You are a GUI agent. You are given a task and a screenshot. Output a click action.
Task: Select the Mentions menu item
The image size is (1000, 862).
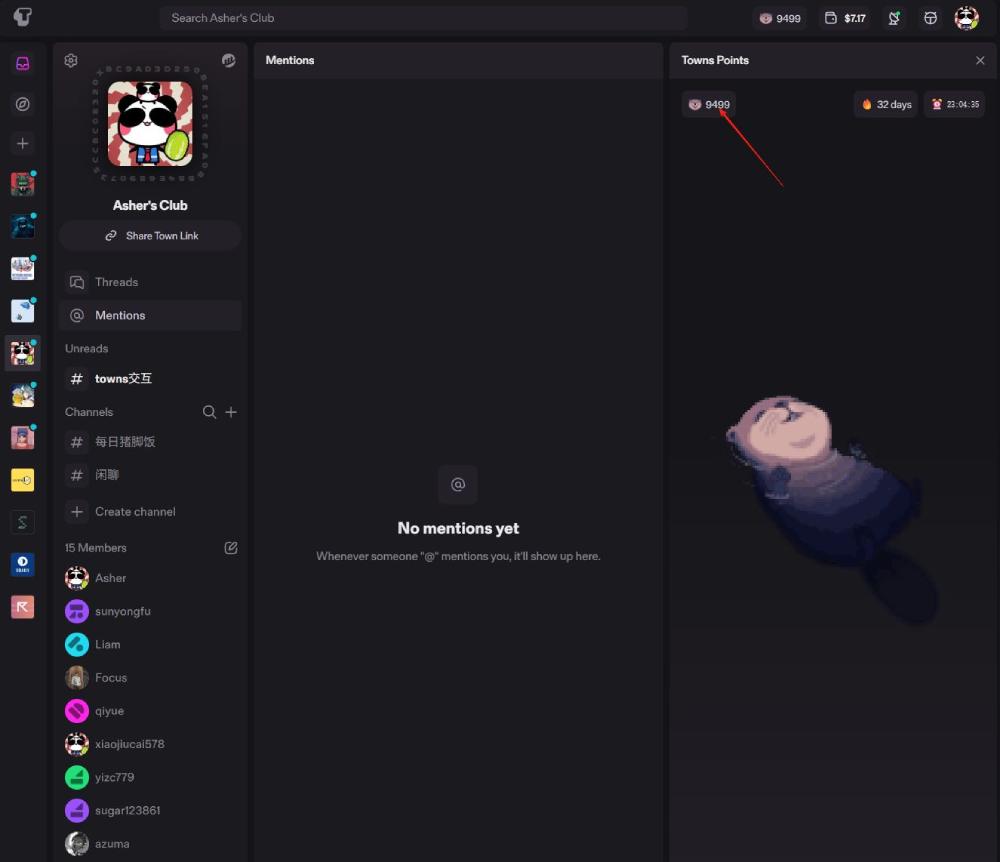click(120, 315)
